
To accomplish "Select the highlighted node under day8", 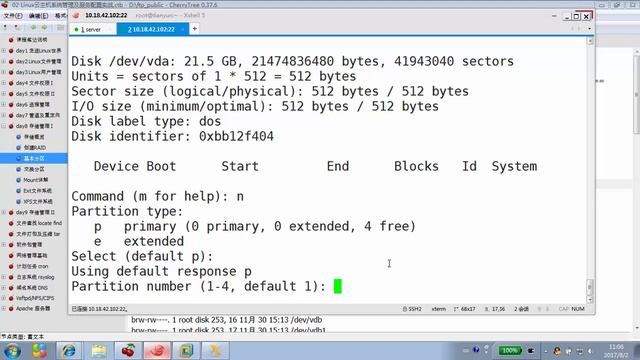I will tap(34, 158).
